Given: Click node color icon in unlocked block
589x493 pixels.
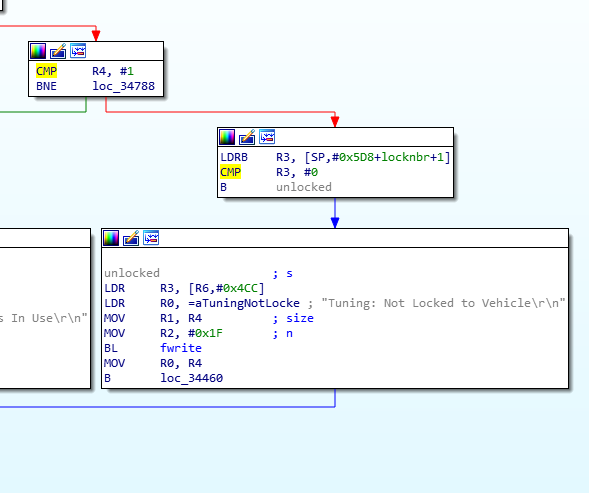Looking at the screenshot, I should pyautogui.click(x=111, y=238).
